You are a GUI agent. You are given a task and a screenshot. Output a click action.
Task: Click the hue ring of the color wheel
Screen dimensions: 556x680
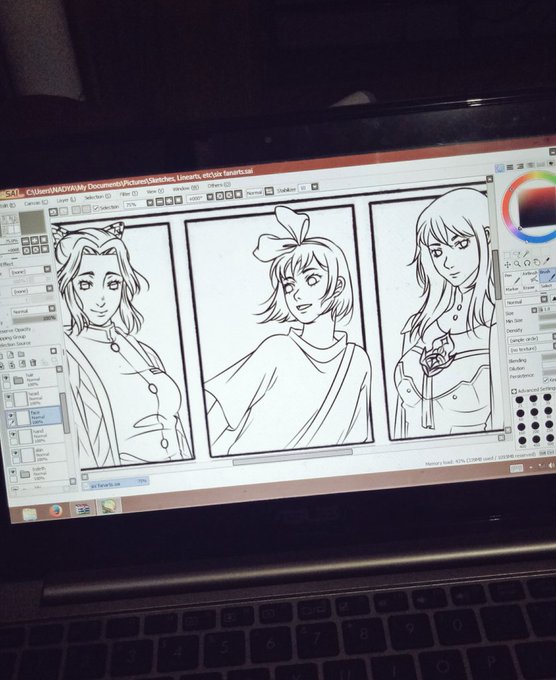[507, 207]
